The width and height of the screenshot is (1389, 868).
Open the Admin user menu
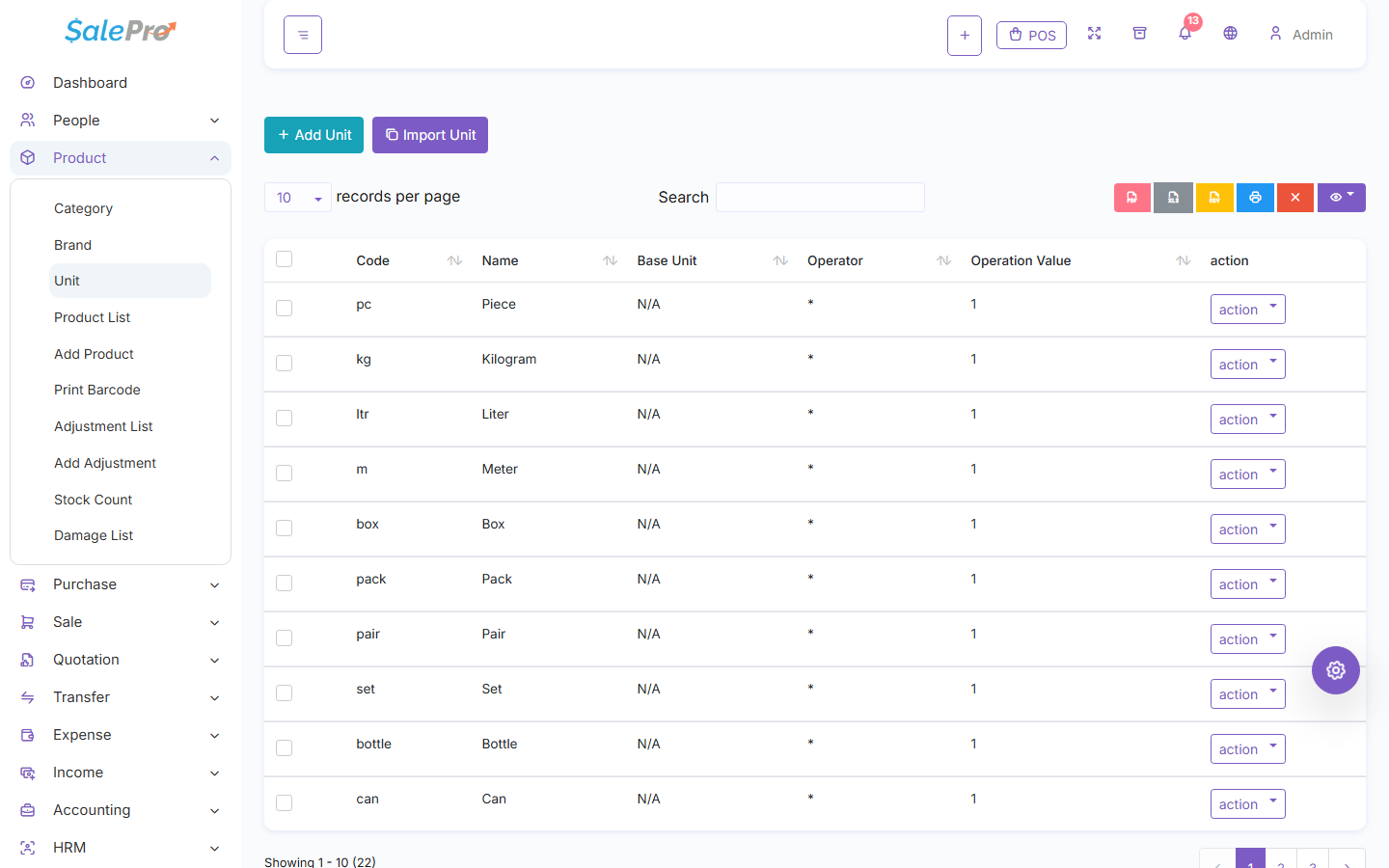coord(1301,35)
